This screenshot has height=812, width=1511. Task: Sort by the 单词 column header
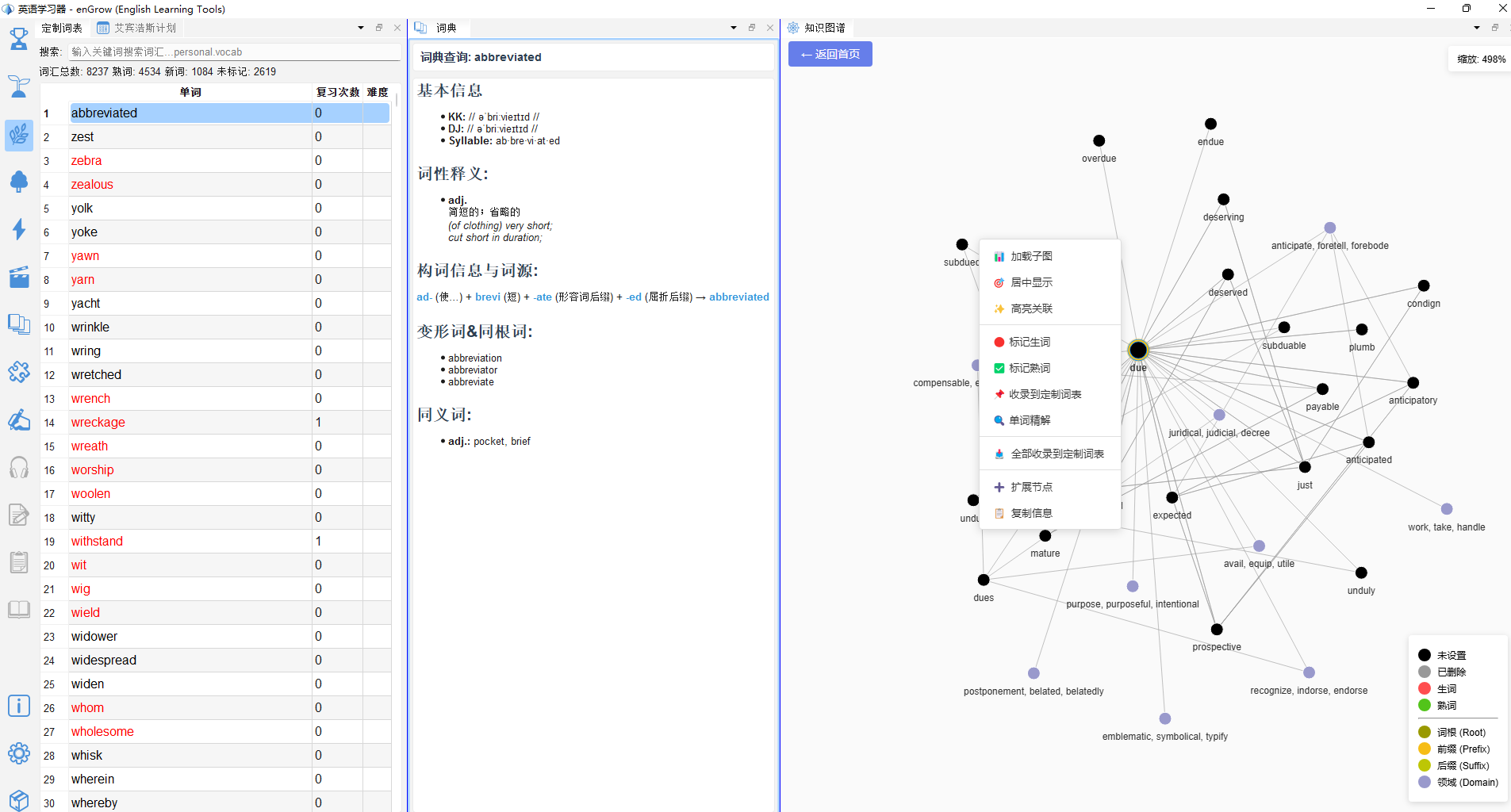(x=190, y=92)
